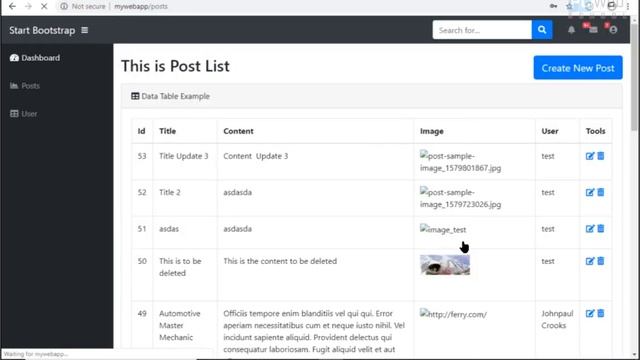Go back with browser back arrow
Screen dimensions: 640x360
12,7
